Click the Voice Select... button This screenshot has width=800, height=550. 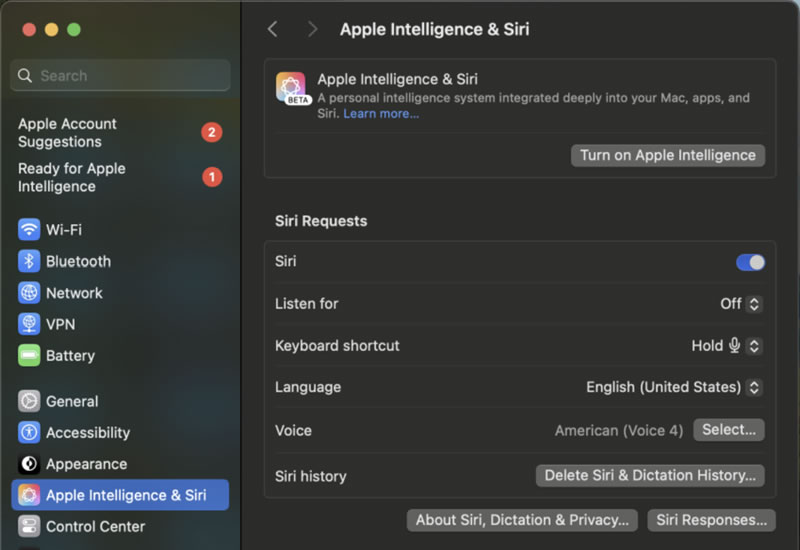pos(729,430)
